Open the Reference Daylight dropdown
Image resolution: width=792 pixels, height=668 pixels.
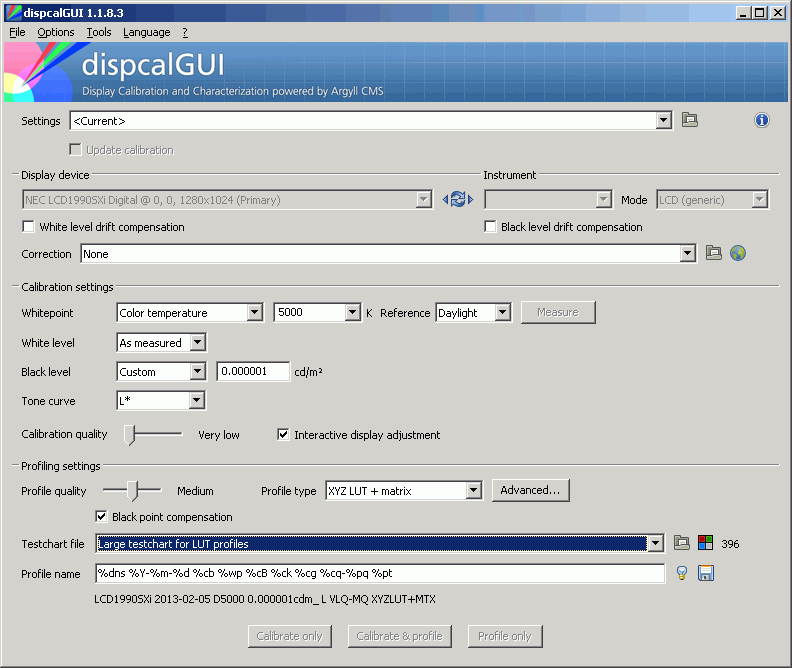502,313
